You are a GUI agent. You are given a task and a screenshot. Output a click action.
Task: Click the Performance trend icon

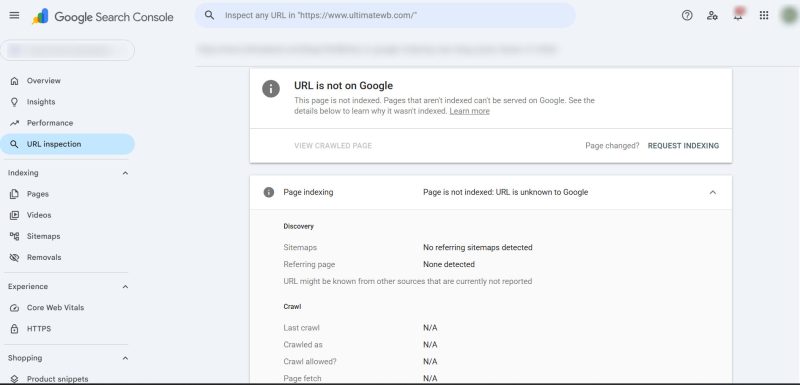[14, 123]
